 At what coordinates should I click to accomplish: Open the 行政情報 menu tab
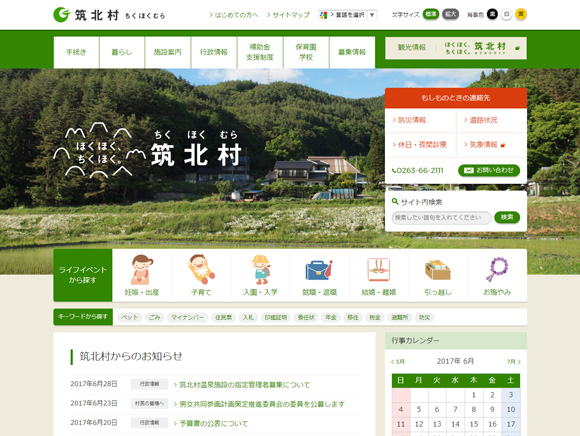[x=213, y=52]
